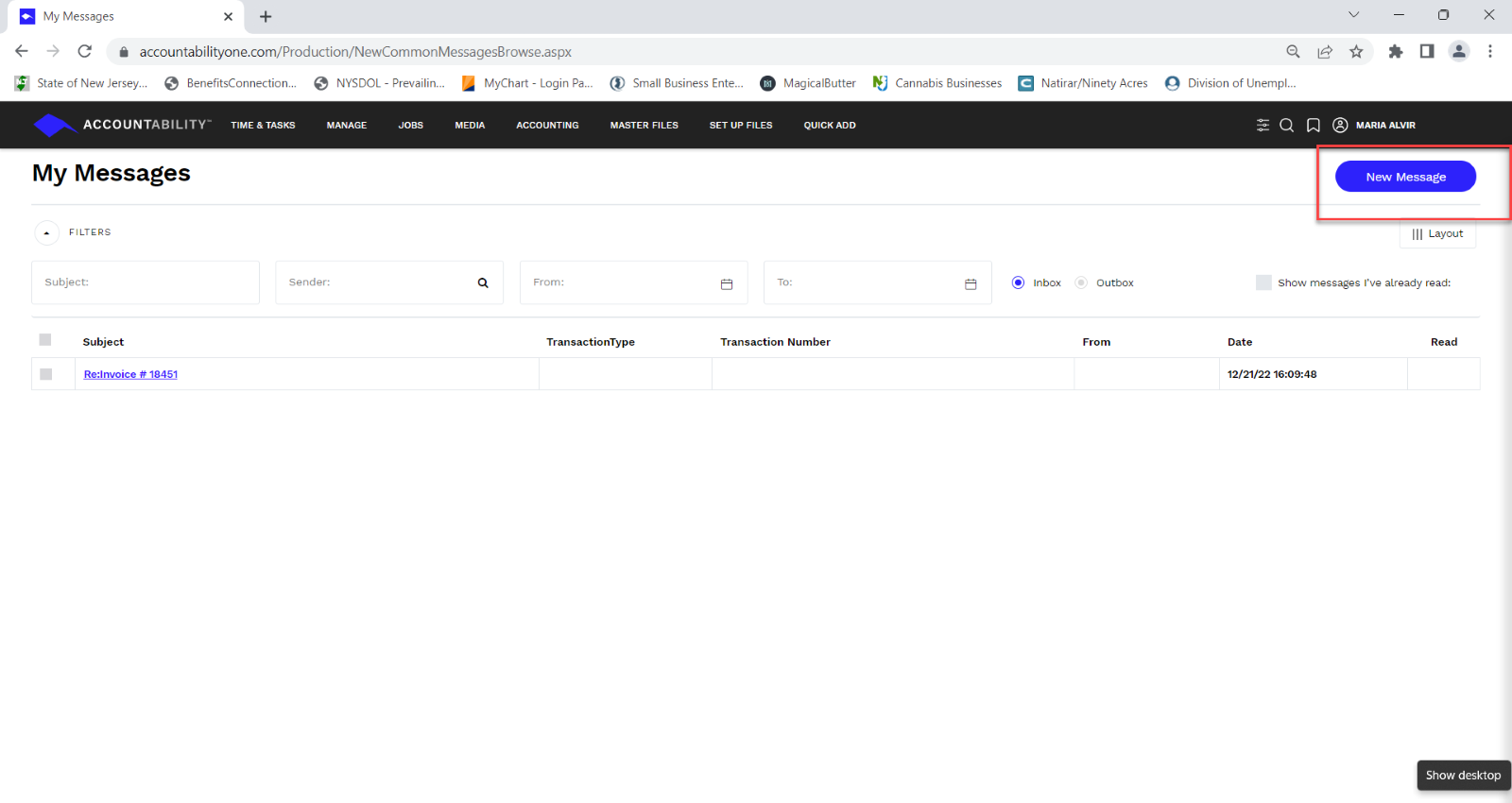Check Show messages I've already read
The height and width of the screenshot is (803, 1512).
(x=1263, y=282)
